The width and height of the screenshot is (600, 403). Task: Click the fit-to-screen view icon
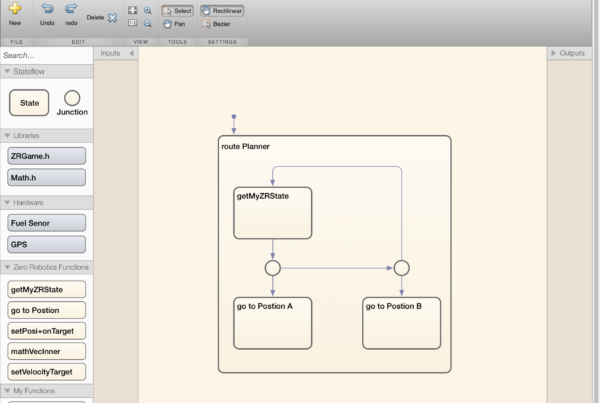[132, 10]
